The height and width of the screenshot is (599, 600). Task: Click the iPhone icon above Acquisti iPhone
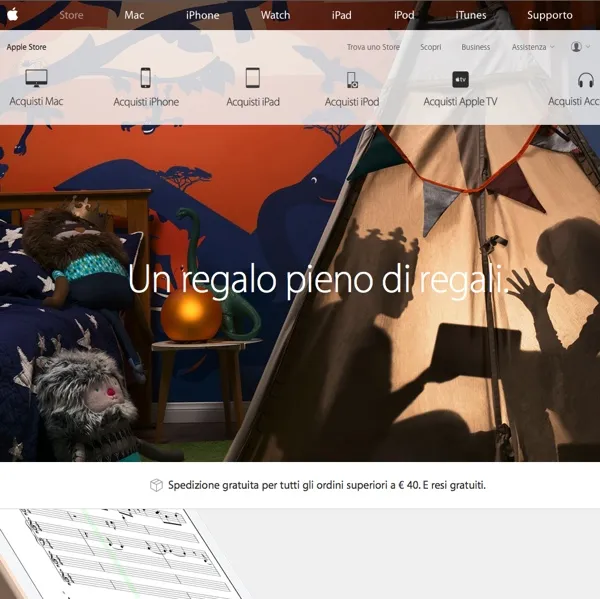(x=145, y=78)
